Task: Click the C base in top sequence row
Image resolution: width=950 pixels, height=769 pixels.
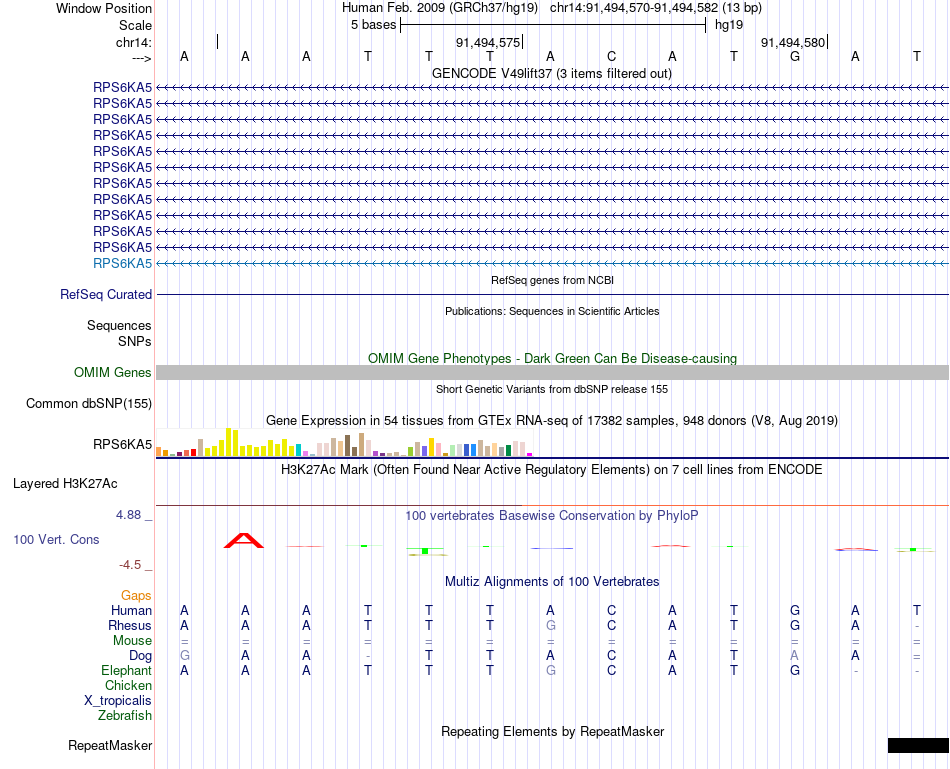Action: (611, 56)
